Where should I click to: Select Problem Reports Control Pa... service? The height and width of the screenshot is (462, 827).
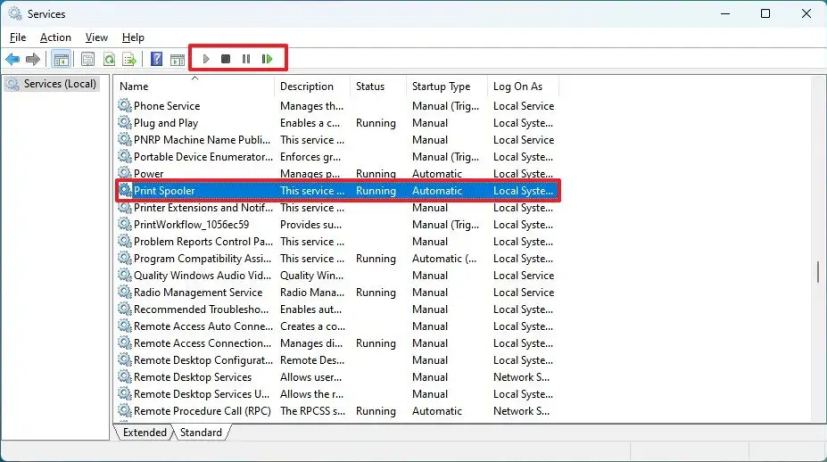[x=203, y=241]
